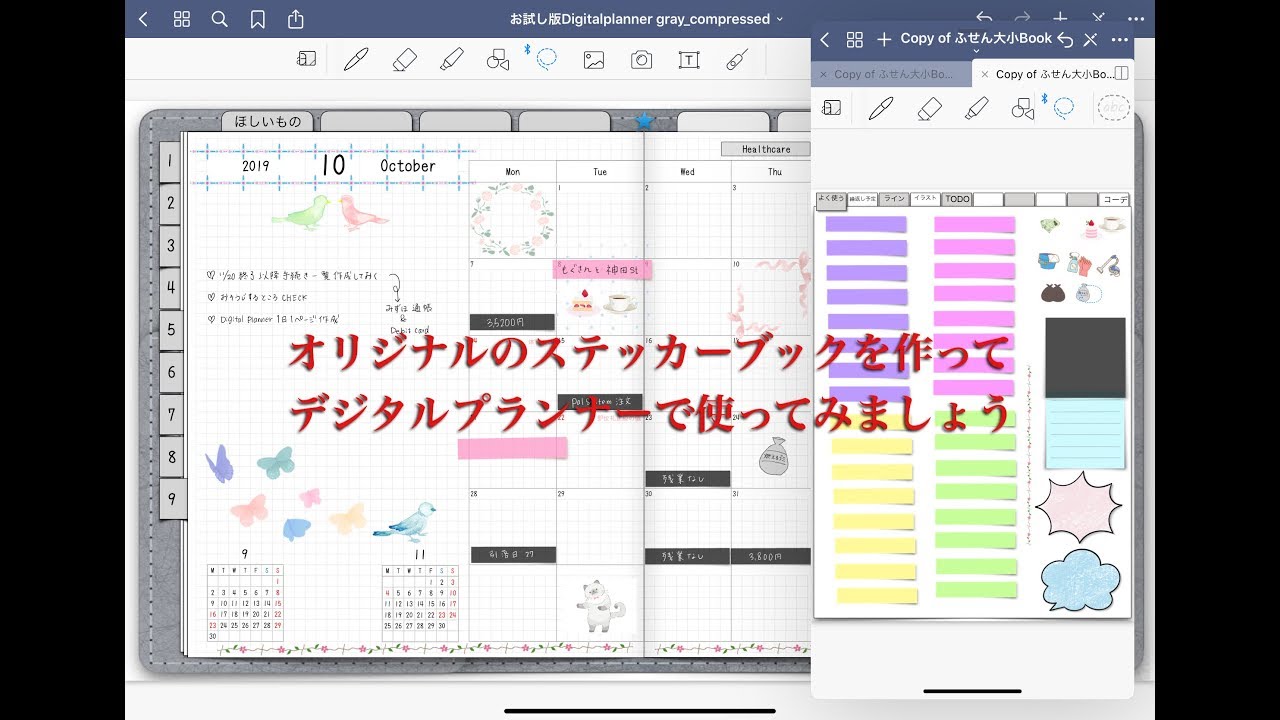Tap the dark gray square memo sticker
This screenshot has width=1280, height=720.
[x=1085, y=358]
